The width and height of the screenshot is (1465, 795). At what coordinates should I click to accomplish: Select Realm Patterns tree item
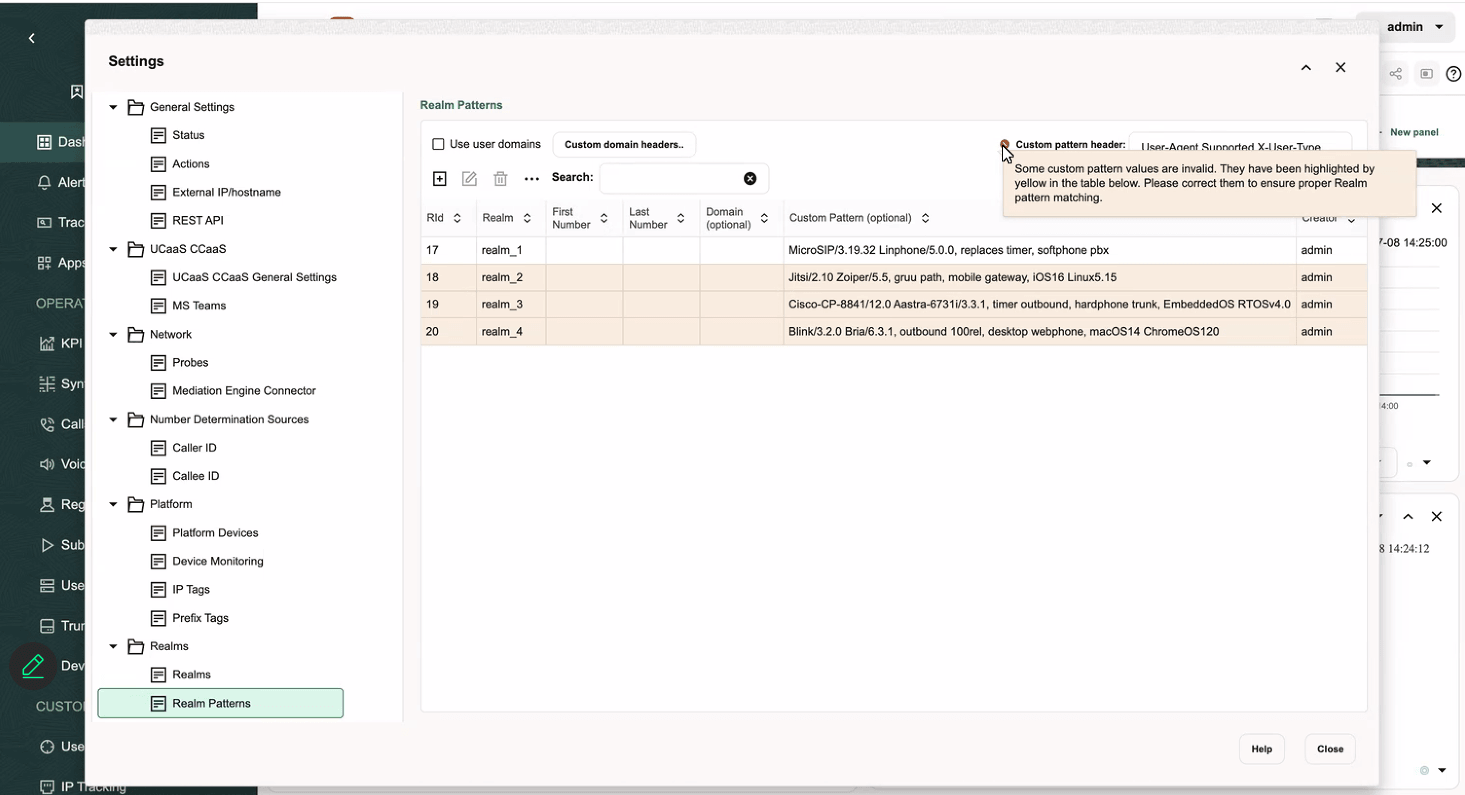point(220,703)
